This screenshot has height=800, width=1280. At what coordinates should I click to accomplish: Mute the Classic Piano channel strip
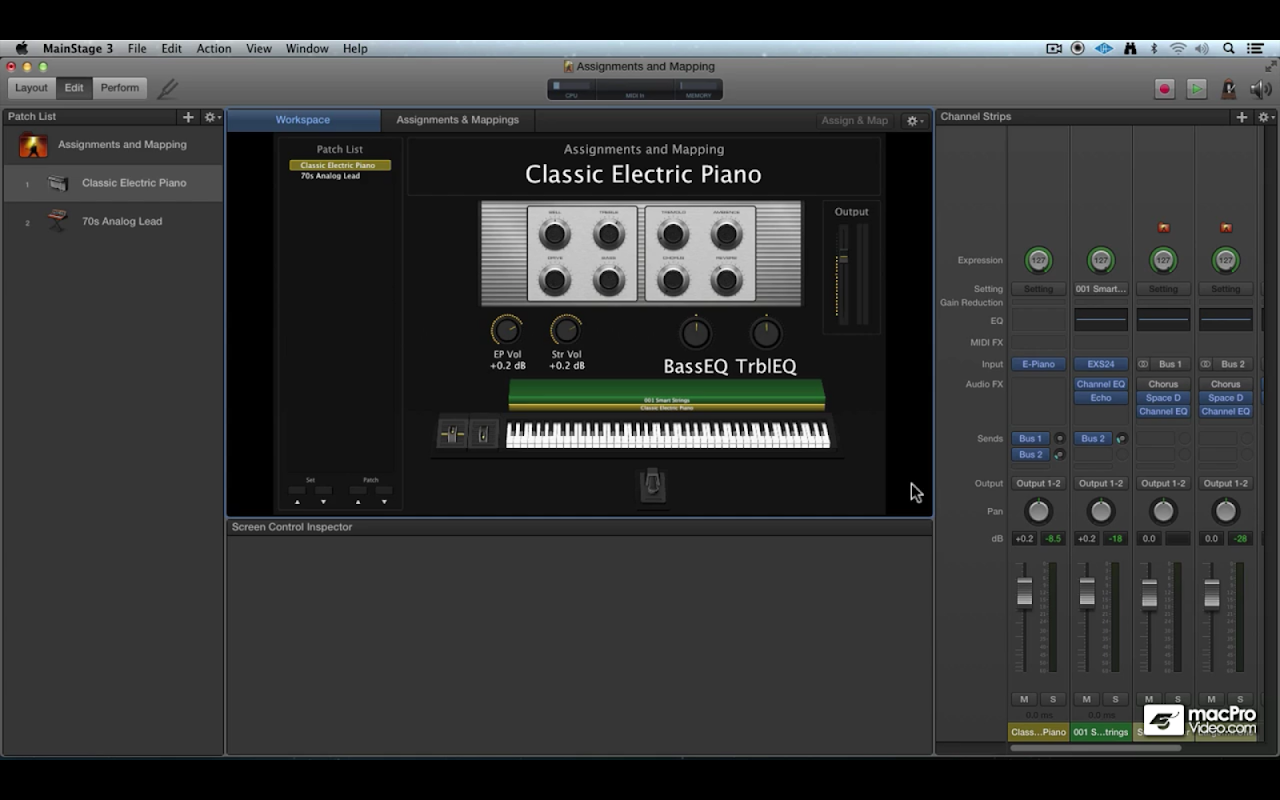pos(1023,699)
